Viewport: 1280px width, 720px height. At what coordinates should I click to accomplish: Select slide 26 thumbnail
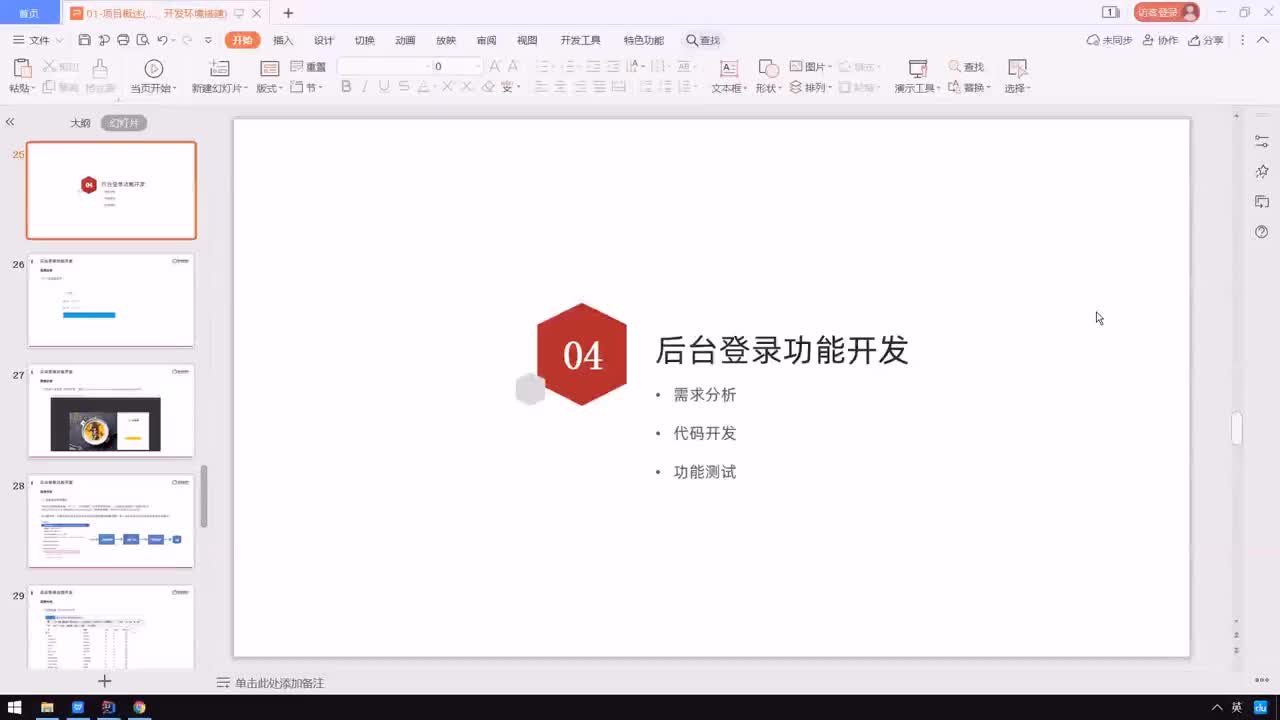point(111,300)
